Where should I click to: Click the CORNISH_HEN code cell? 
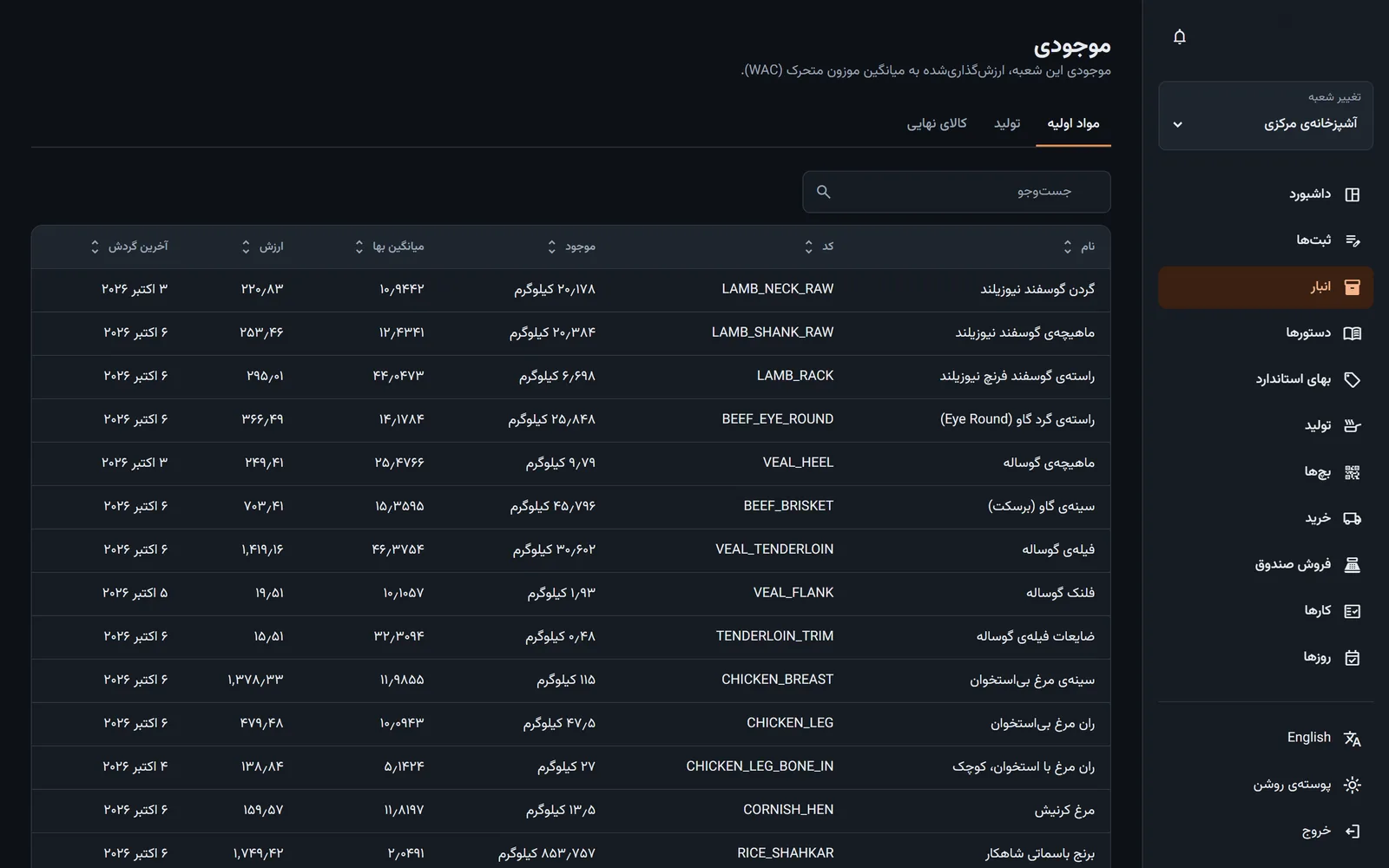788,810
